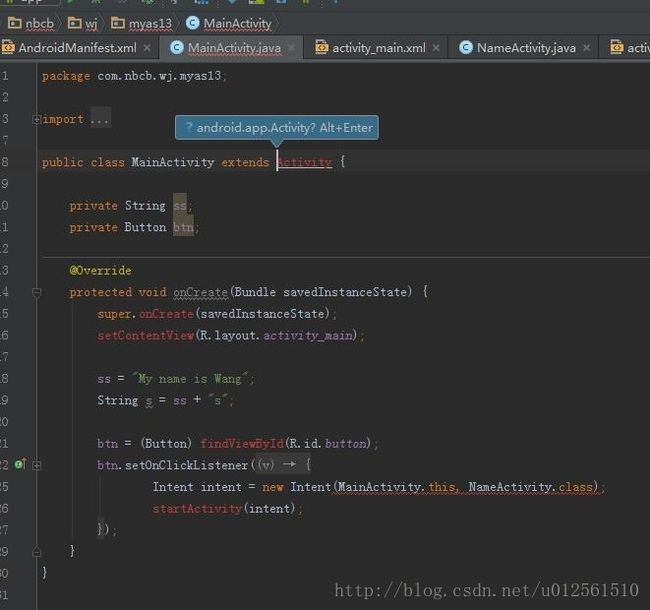The image size is (650, 610).
Task: Click the @Override annotation
Action: coord(100,271)
